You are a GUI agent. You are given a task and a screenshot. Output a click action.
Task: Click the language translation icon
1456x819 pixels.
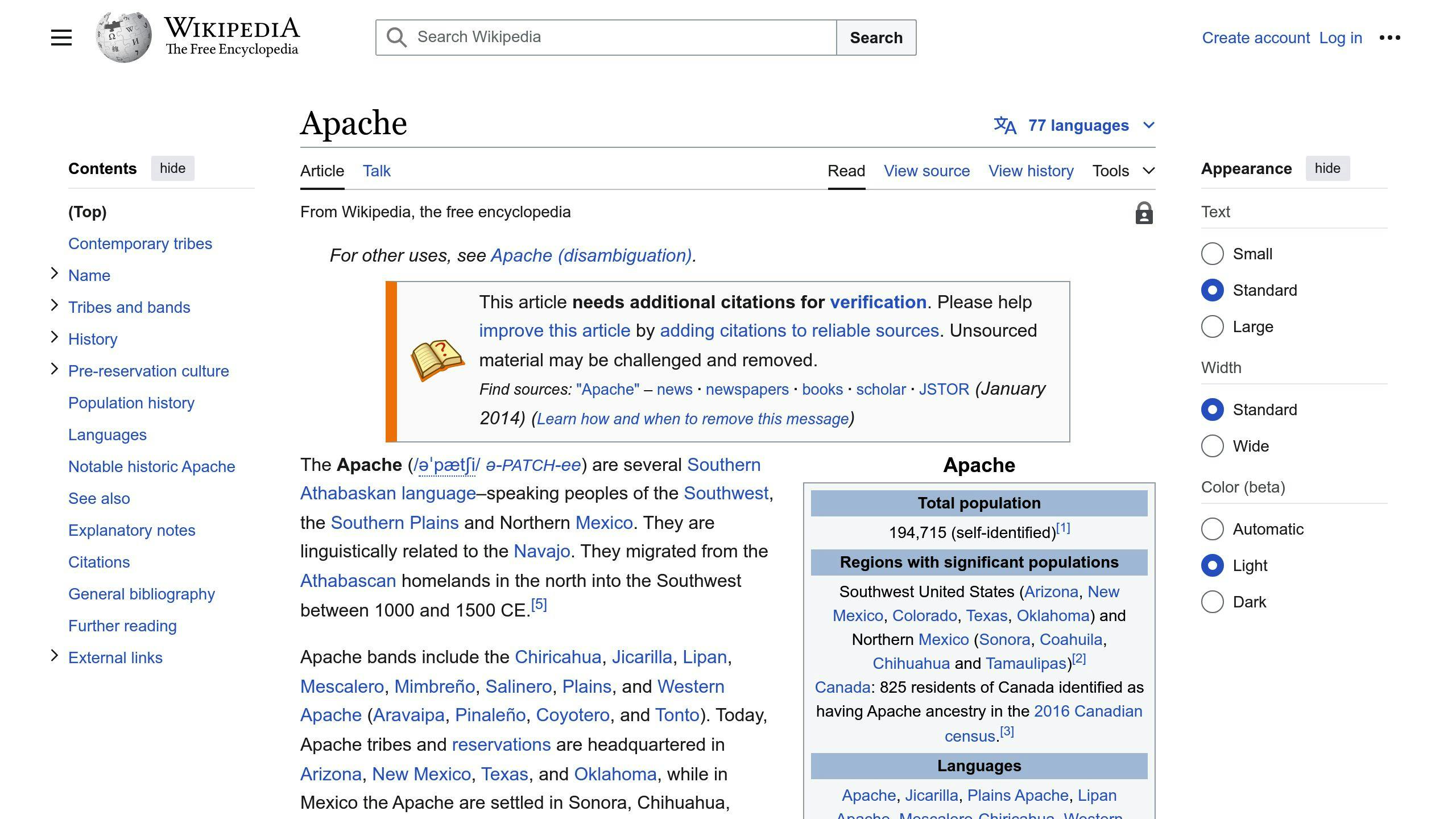click(x=1005, y=125)
